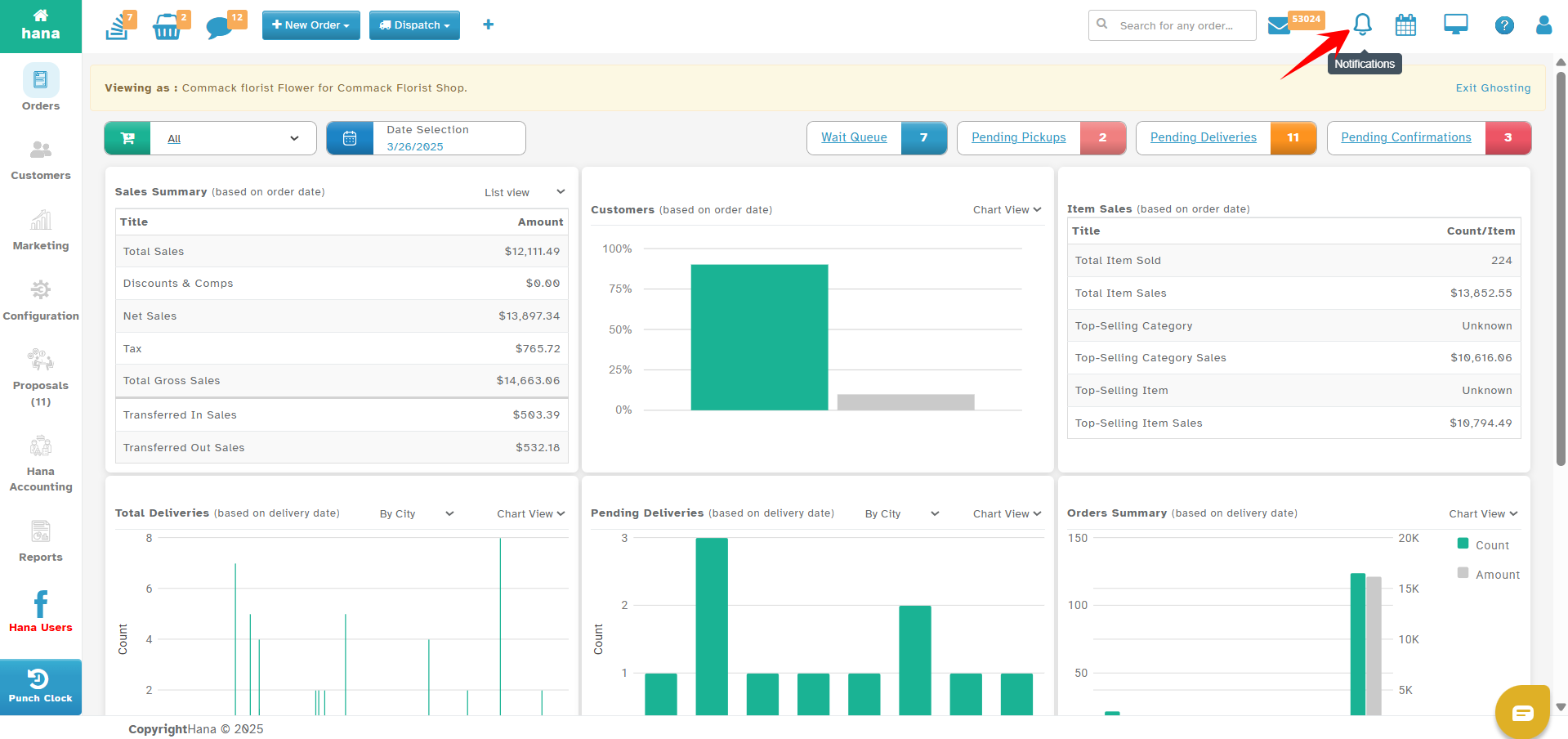Open the user profile icon

1543,25
